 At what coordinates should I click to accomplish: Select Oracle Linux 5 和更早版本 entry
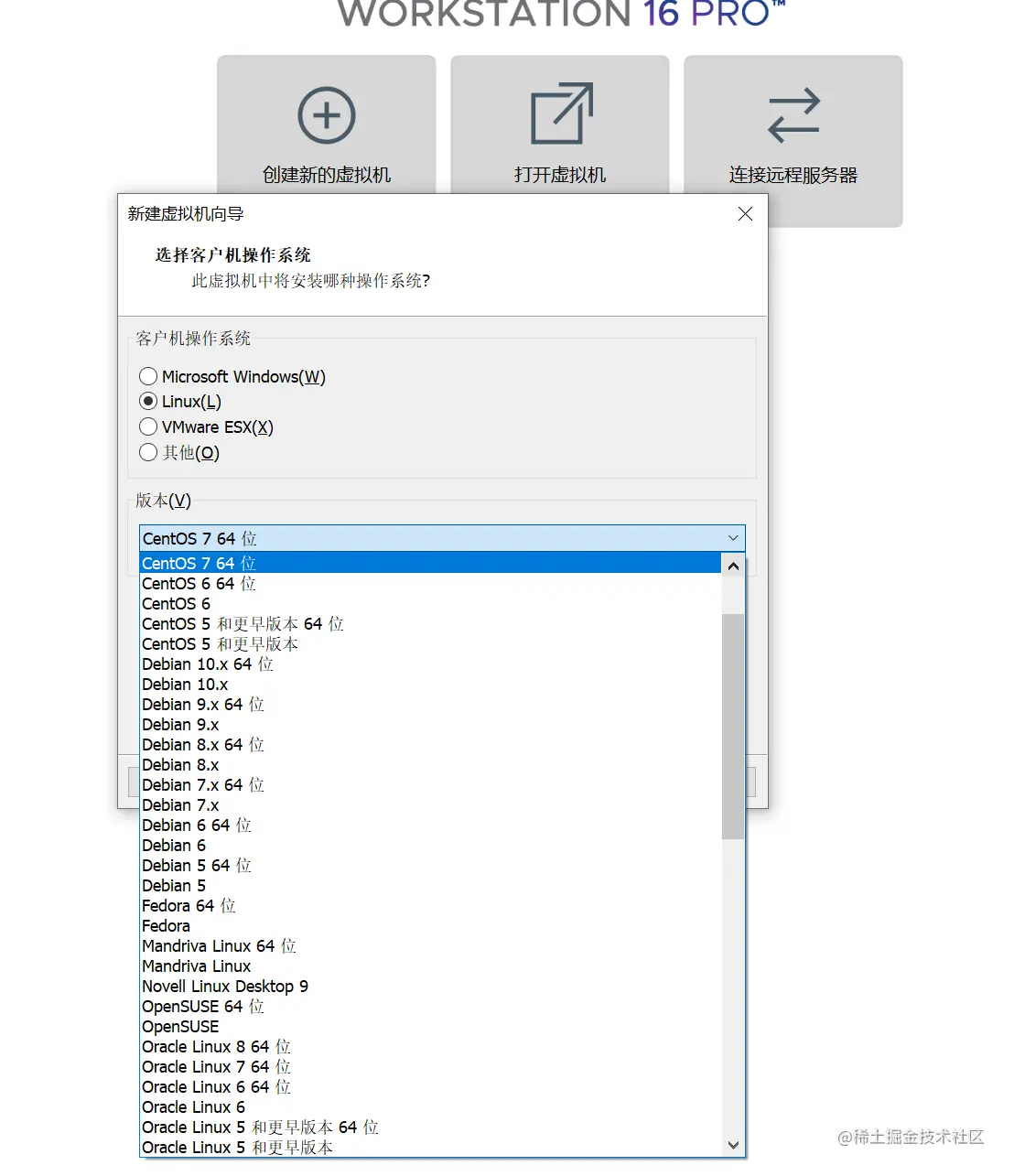coord(430,1147)
